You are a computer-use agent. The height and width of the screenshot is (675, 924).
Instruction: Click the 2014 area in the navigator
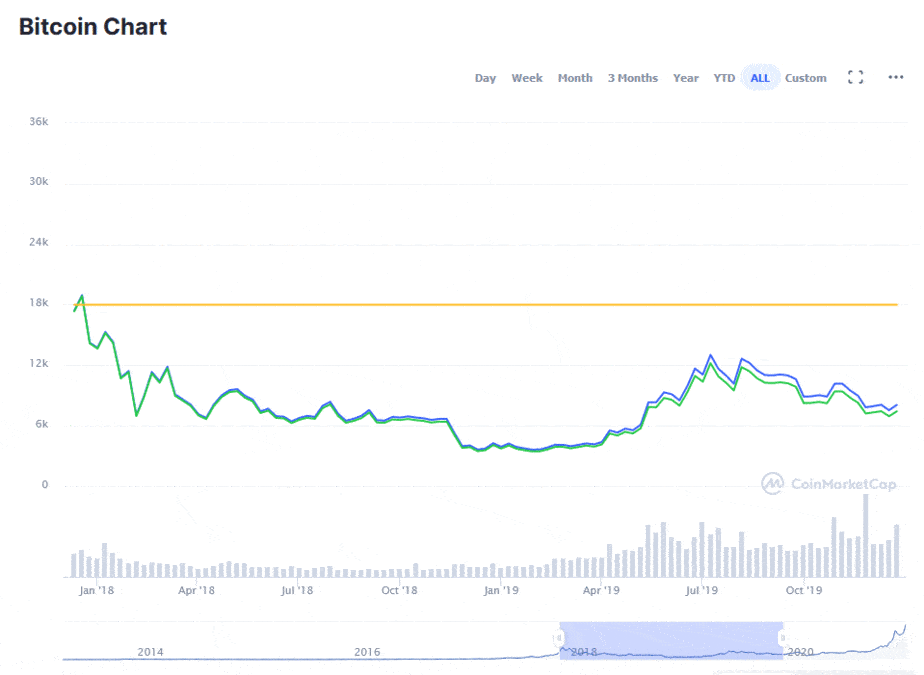tap(150, 652)
